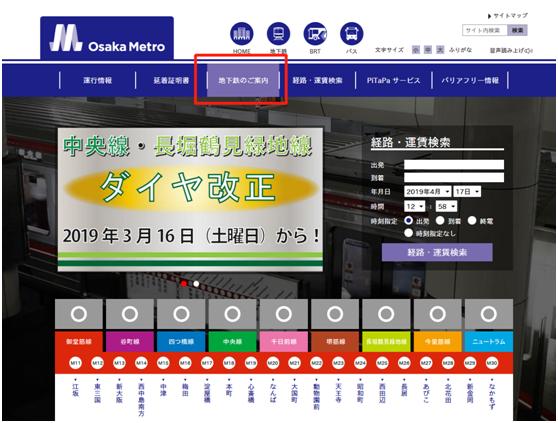Screen dimensions: 558x423
Task: Select the 出発 time radio button
Action: [409, 221]
